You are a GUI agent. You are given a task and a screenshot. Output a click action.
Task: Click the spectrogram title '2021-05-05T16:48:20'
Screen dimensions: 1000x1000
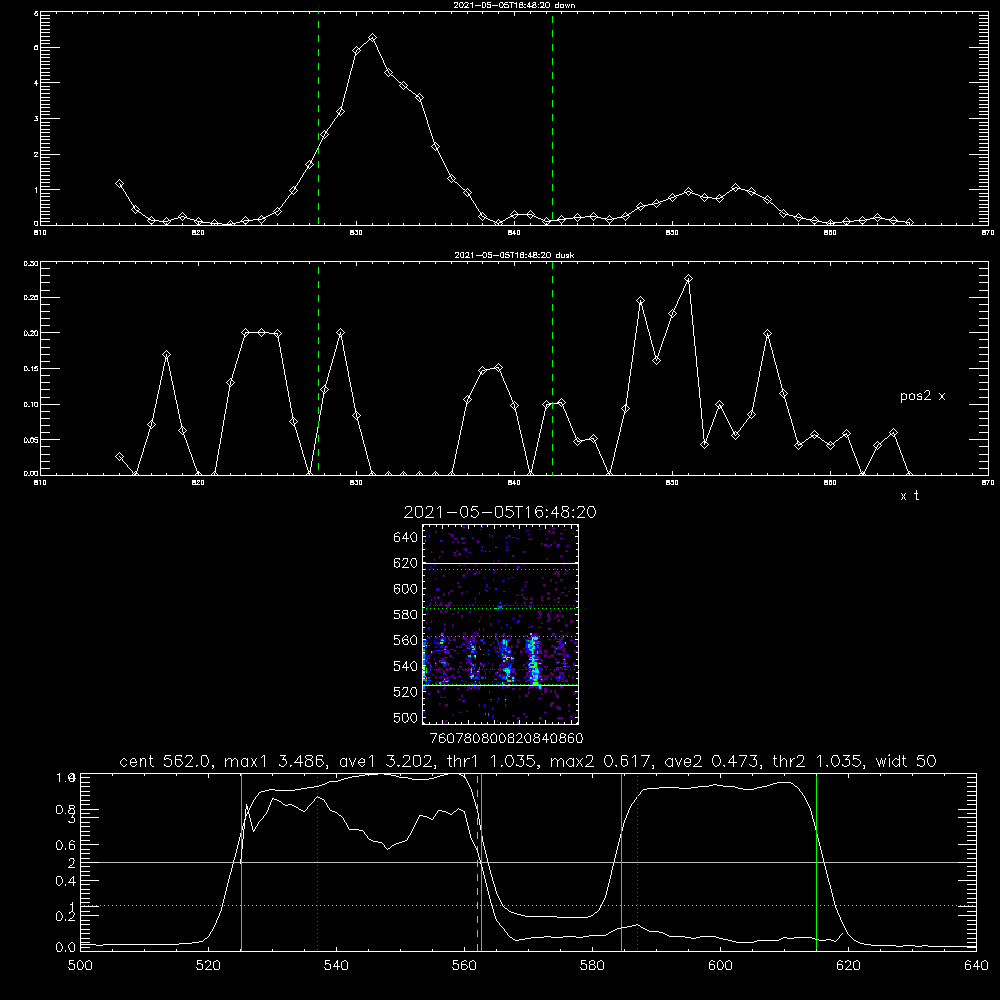[x=500, y=513]
